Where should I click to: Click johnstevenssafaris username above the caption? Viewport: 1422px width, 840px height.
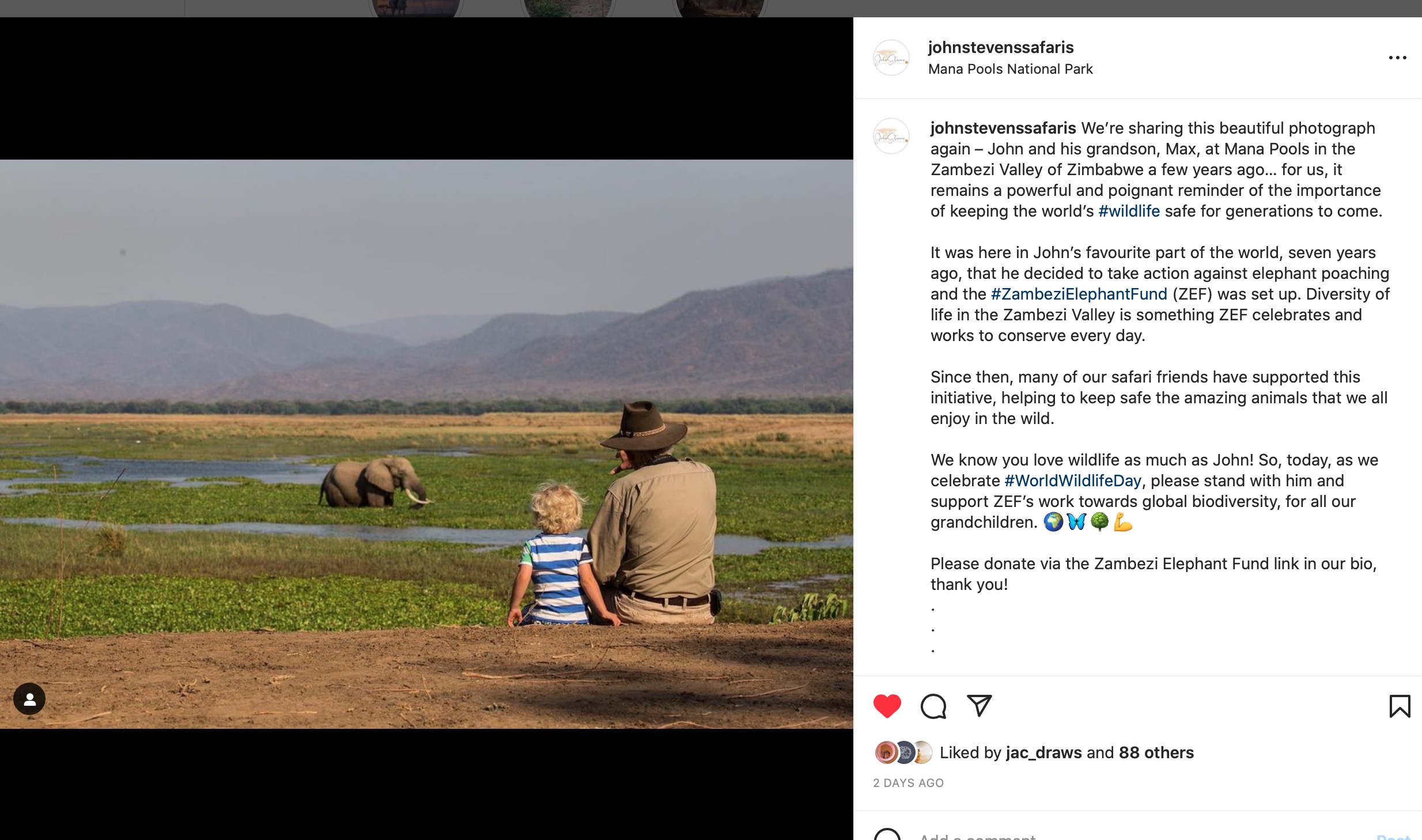click(1001, 128)
